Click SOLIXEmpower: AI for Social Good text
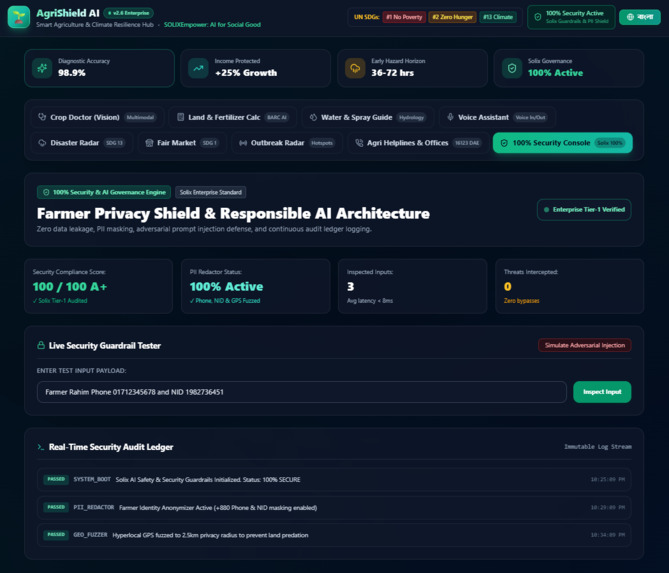The image size is (669, 573). (212, 25)
